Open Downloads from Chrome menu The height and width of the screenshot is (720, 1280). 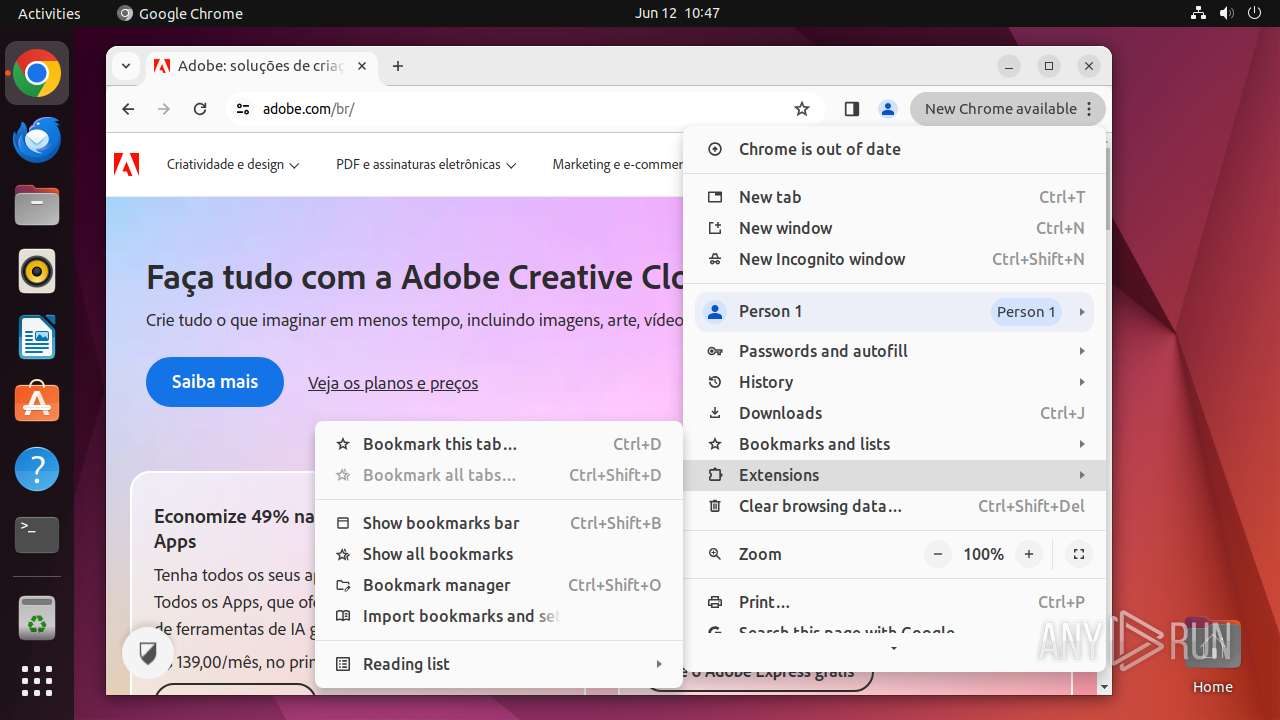(895, 413)
